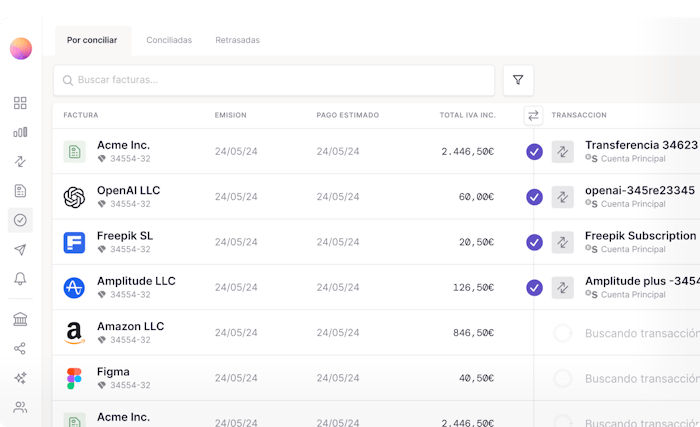Toggle the Acme Inc. row purple checkmark
The image size is (700, 427).
534,152
